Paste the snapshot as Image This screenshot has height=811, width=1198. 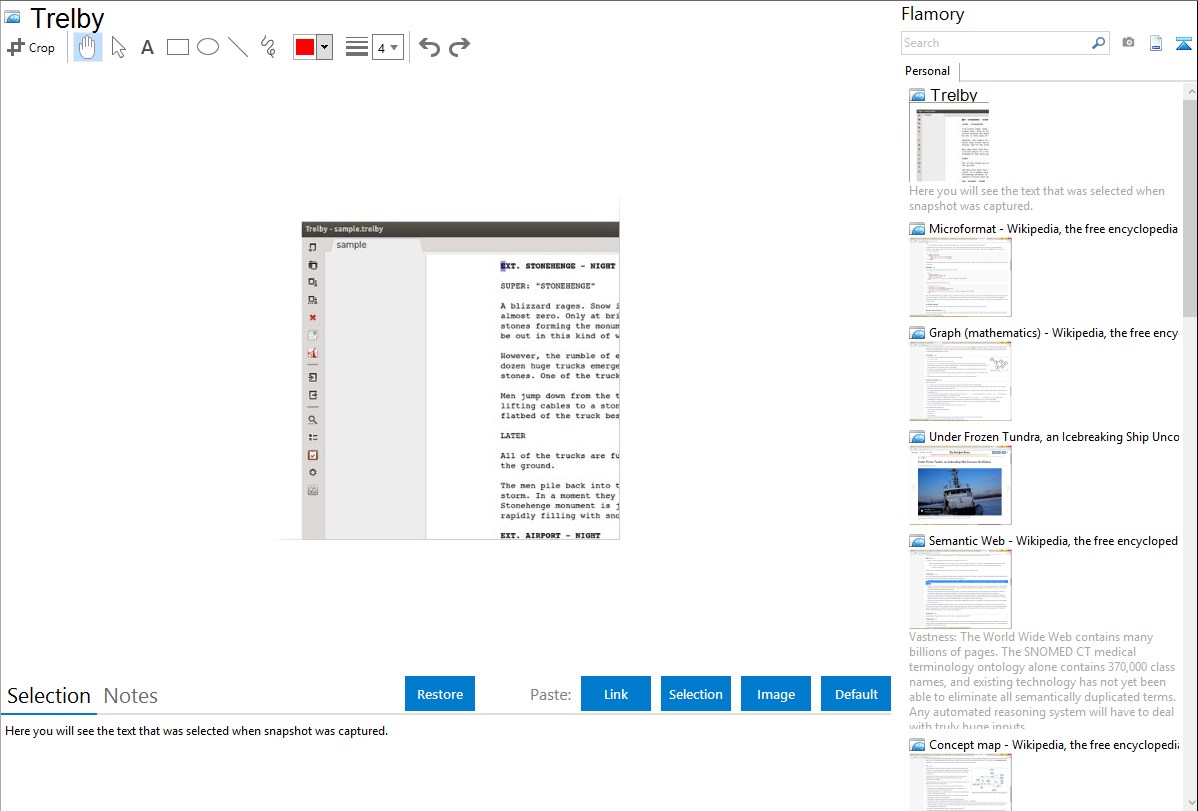point(776,694)
